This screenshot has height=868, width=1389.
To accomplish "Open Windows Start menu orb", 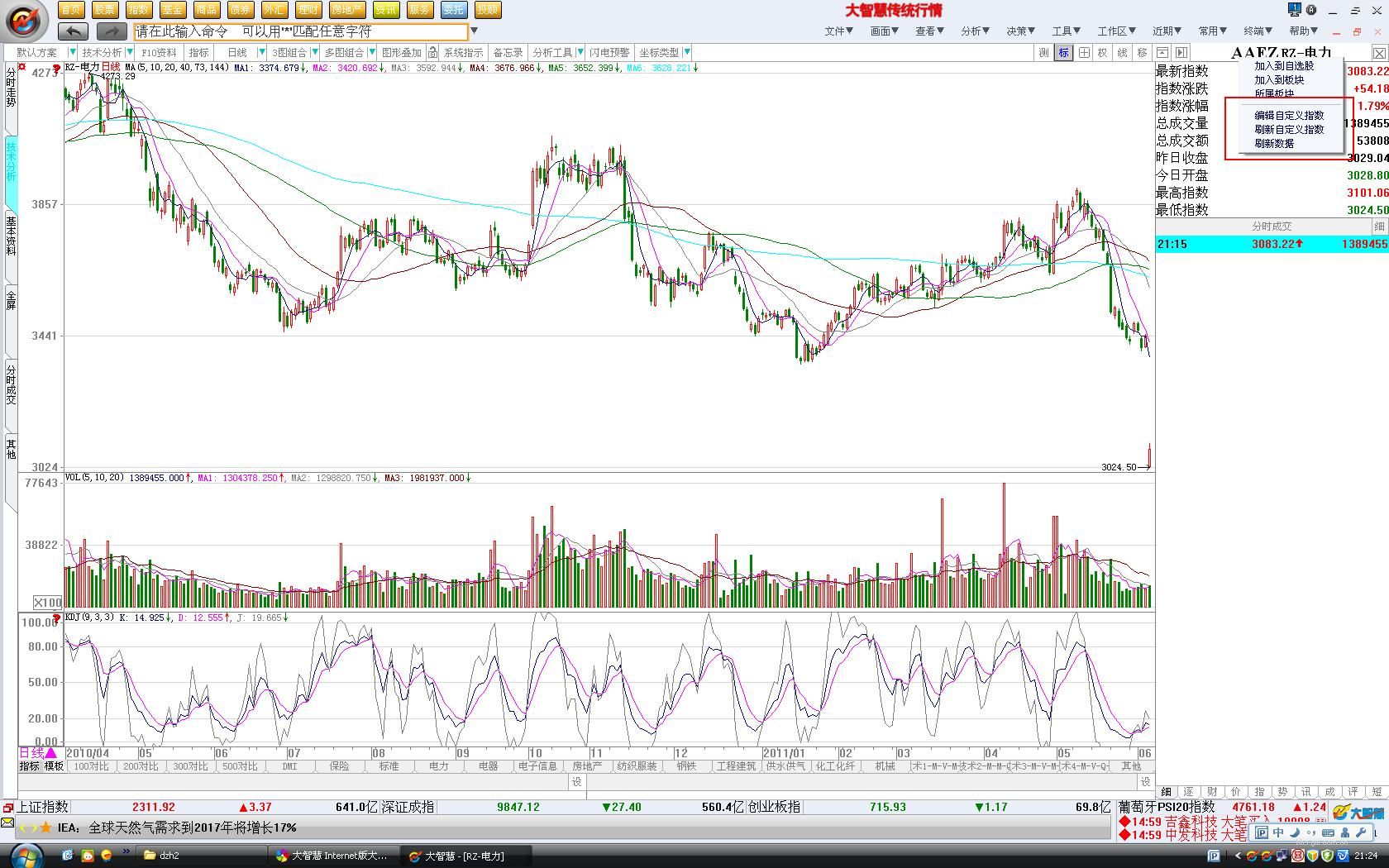I will coord(26,855).
